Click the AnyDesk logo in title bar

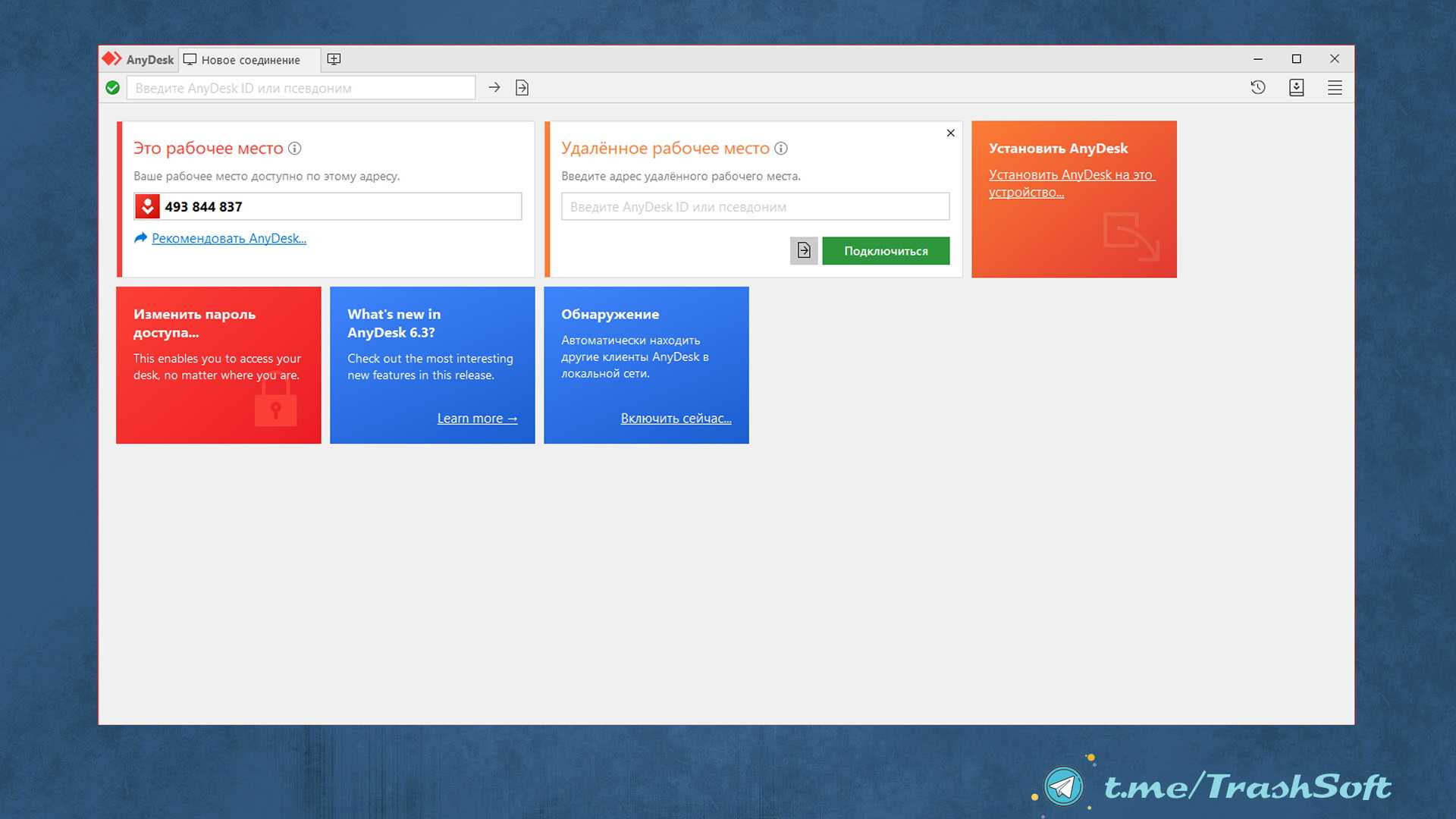pyautogui.click(x=111, y=58)
